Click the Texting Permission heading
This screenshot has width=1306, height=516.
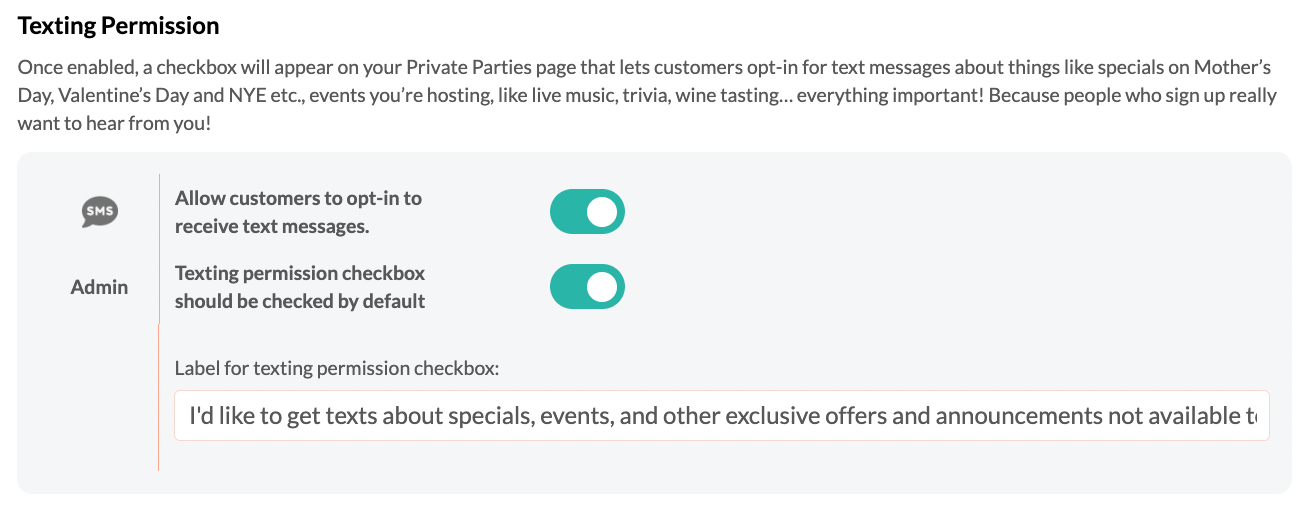[118, 26]
